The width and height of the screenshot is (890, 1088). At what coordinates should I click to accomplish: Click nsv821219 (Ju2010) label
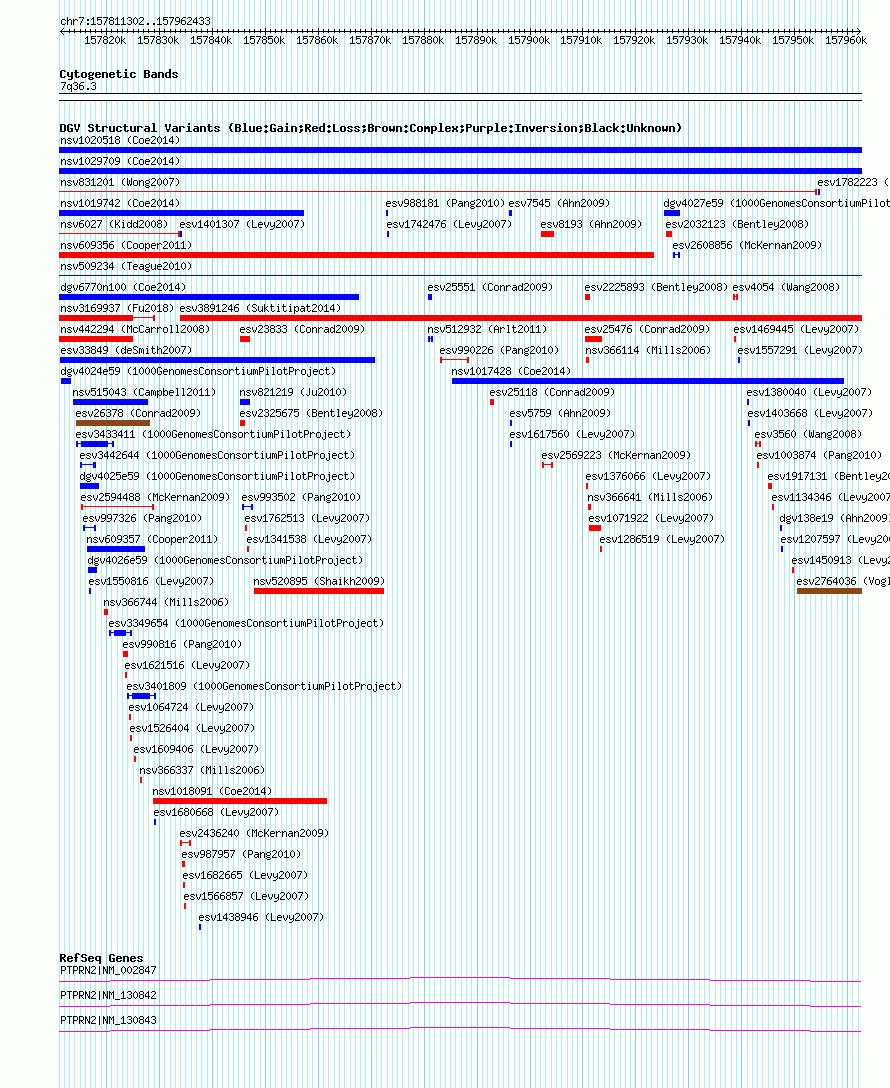point(293,392)
